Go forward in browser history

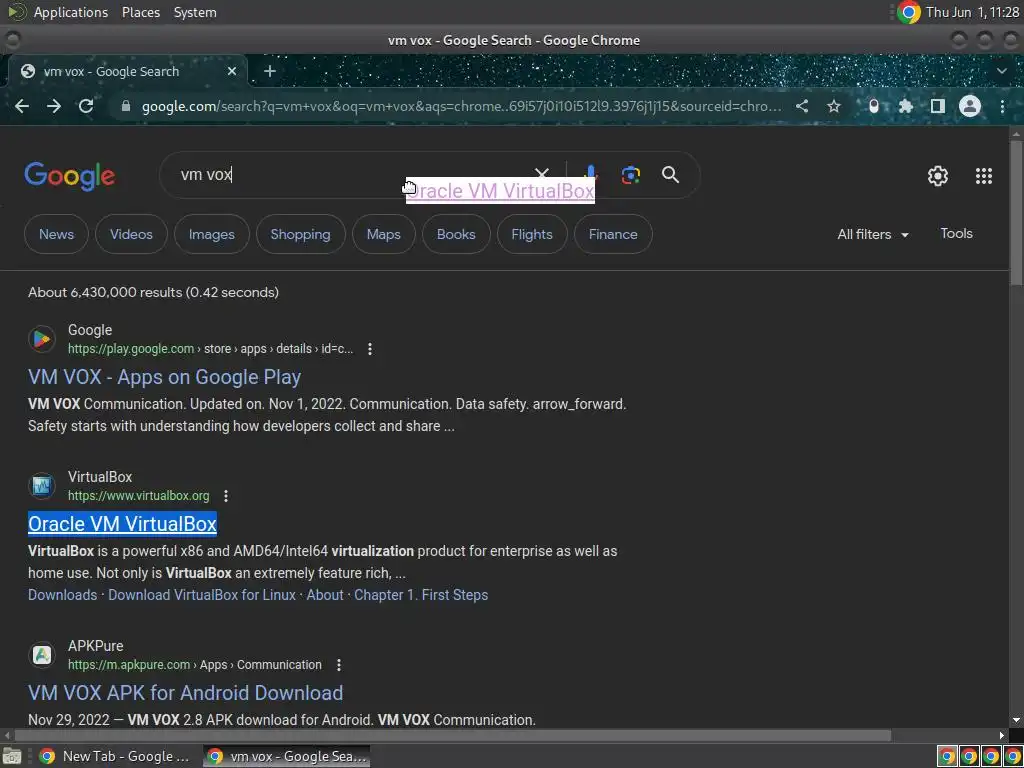[54, 106]
